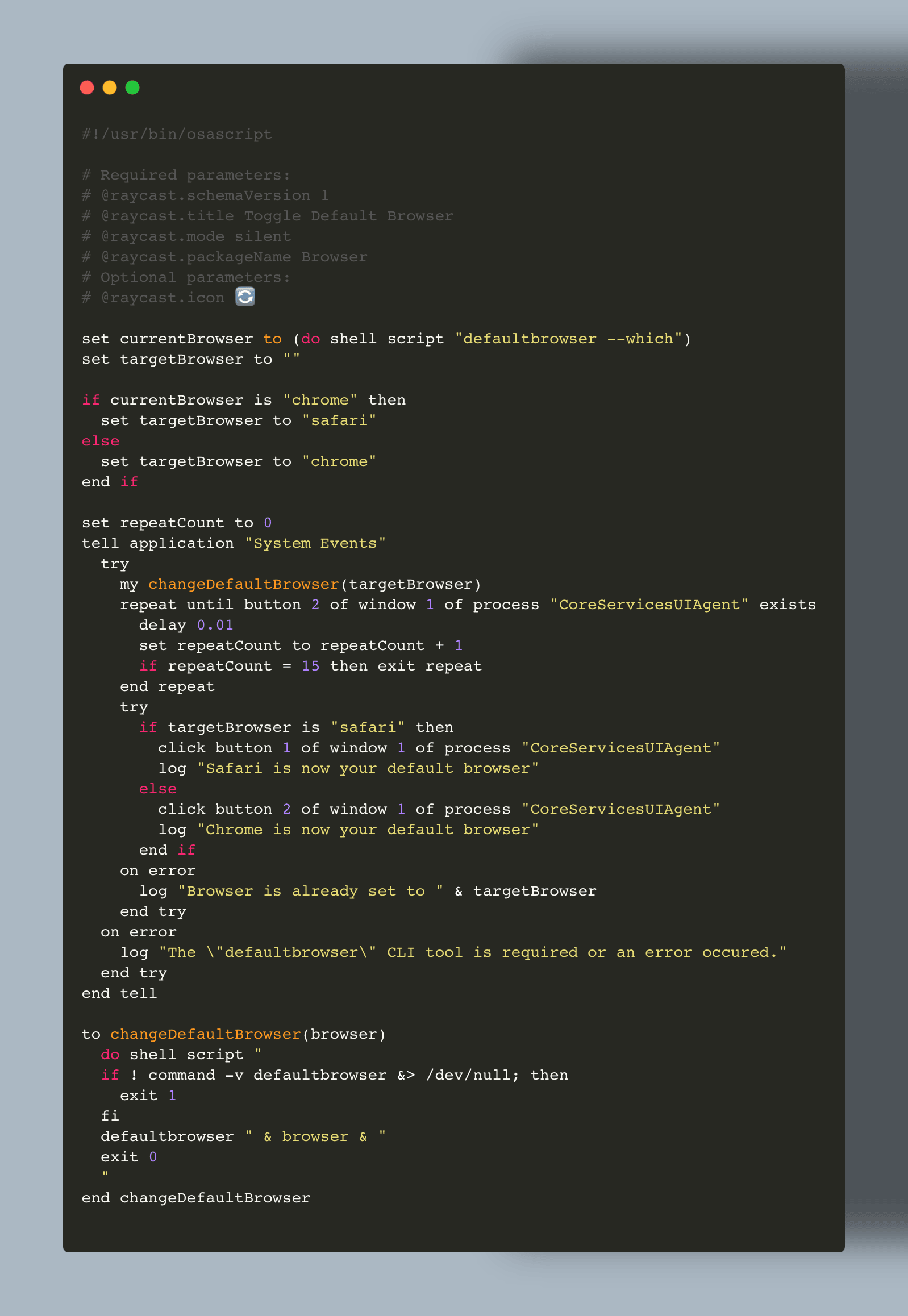The image size is (908, 1316).
Task: Click the line 'if currentBrowser is "chrome" then'
Action: tap(244, 401)
